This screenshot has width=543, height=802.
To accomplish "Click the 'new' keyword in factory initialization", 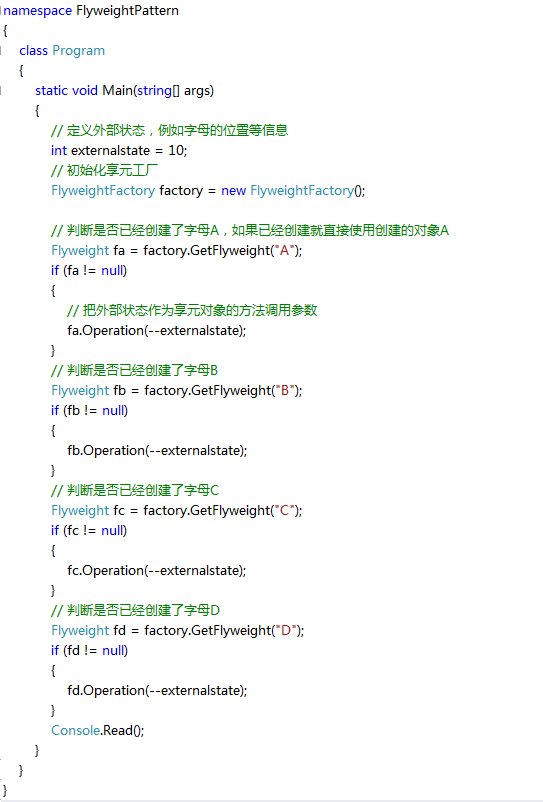I will click(234, 191).
